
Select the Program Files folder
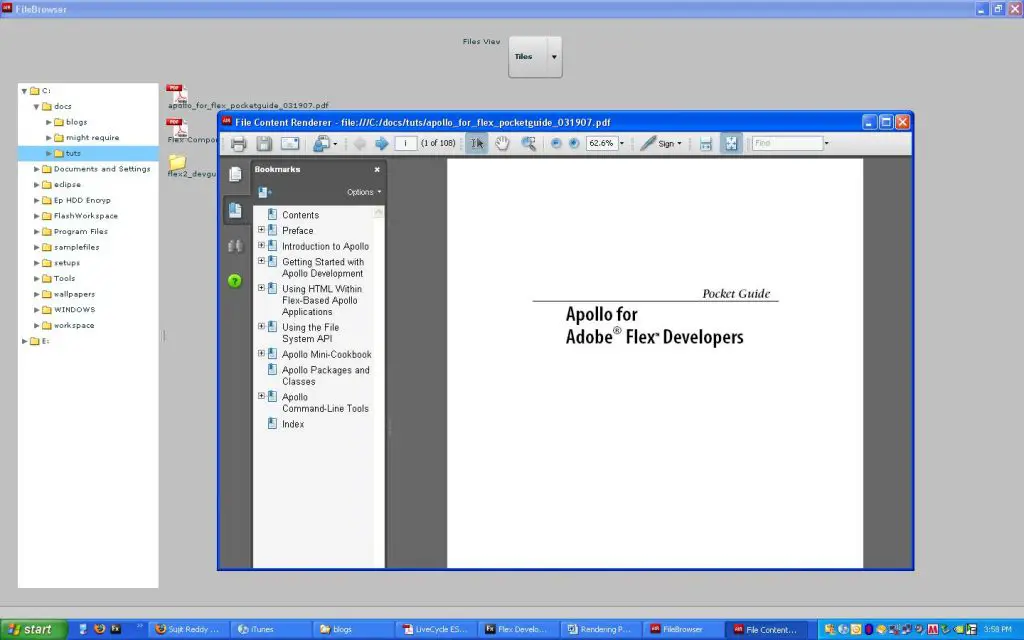[80, 232]
